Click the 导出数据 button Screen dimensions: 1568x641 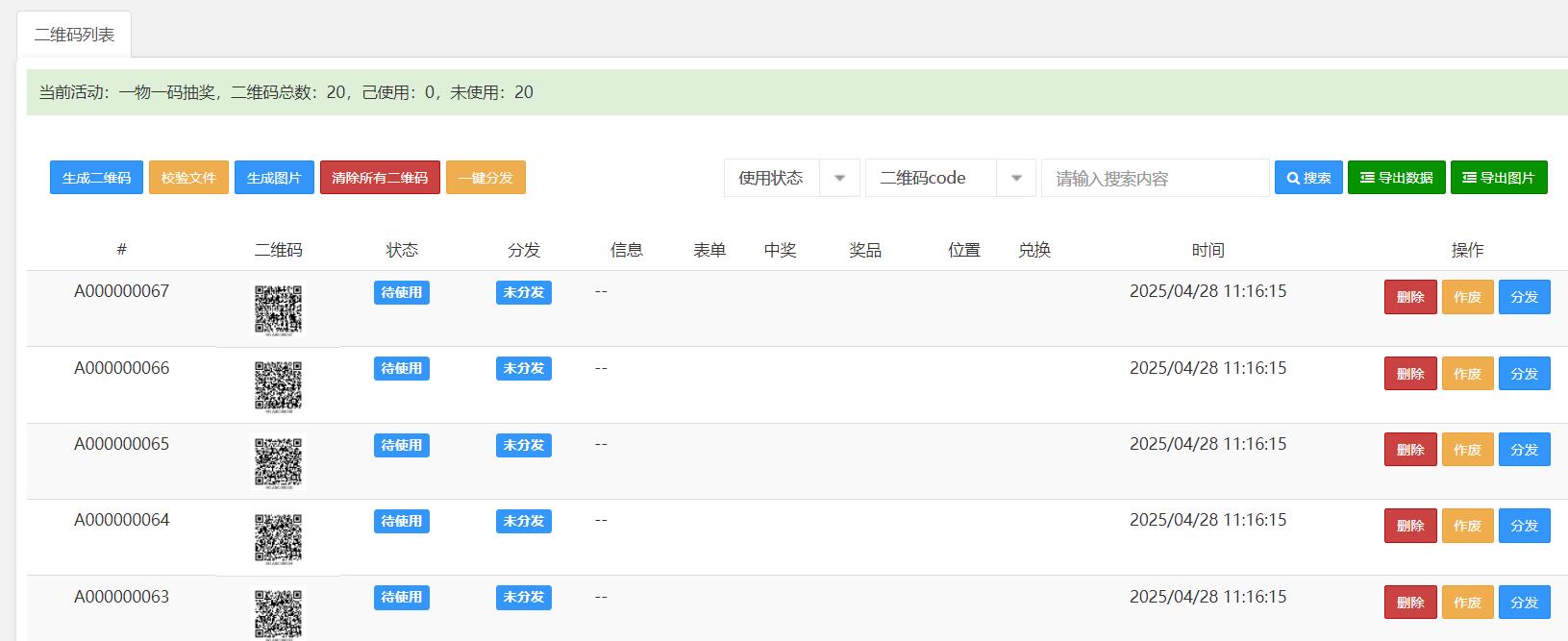click(1397, 178)
